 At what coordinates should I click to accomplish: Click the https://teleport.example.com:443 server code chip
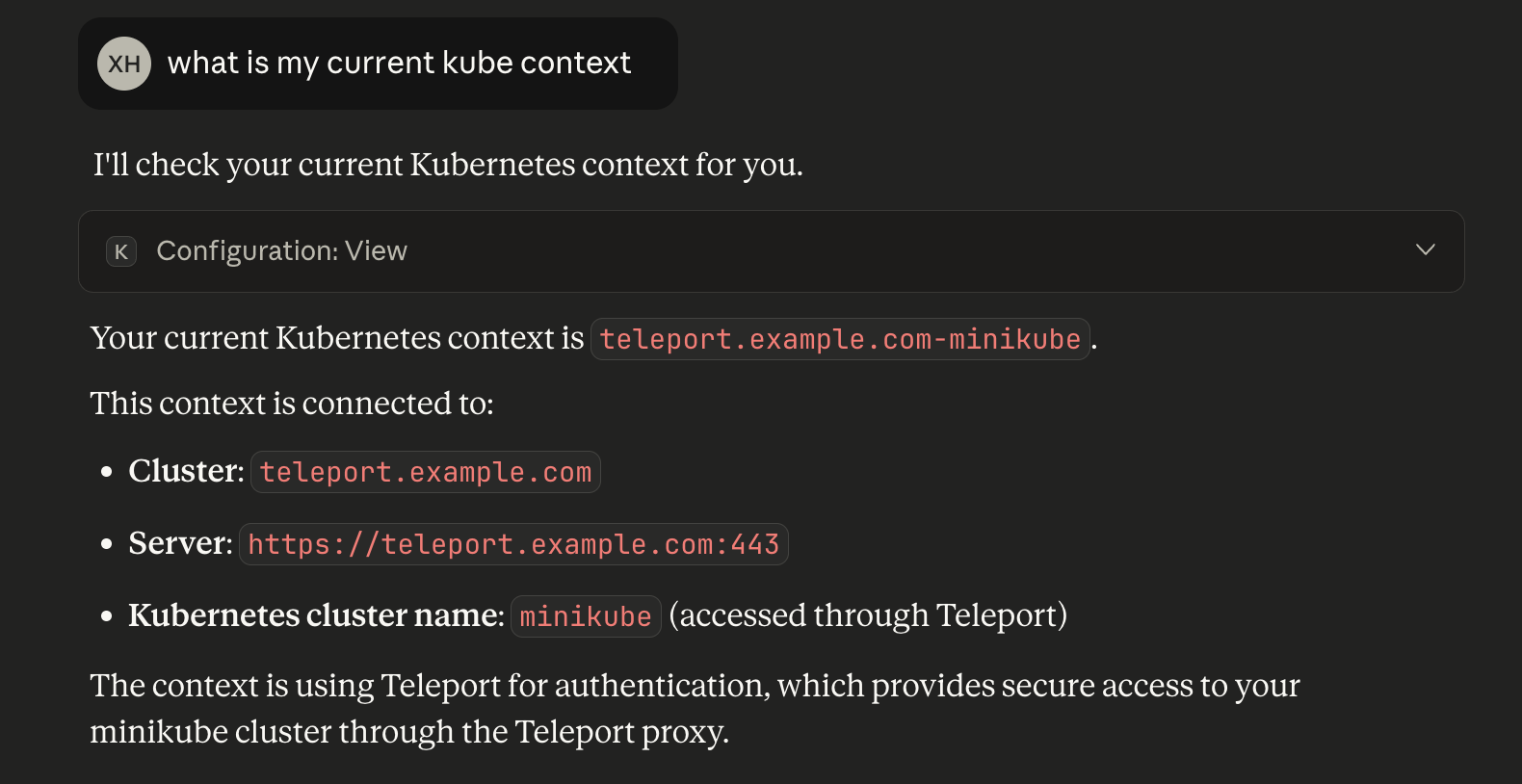tap(513, 543)
